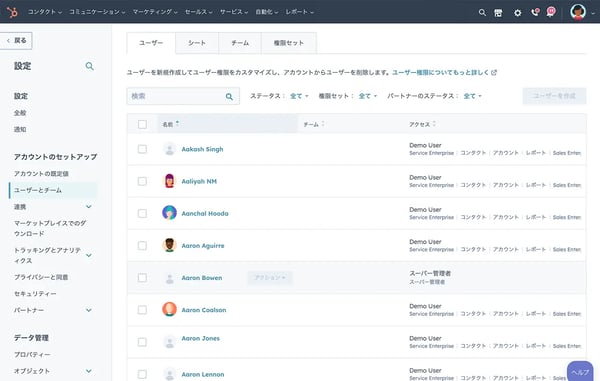Open the コミュニケーション top menu
This screenshot has width=600, height=381.
click(x=97, y=12)
